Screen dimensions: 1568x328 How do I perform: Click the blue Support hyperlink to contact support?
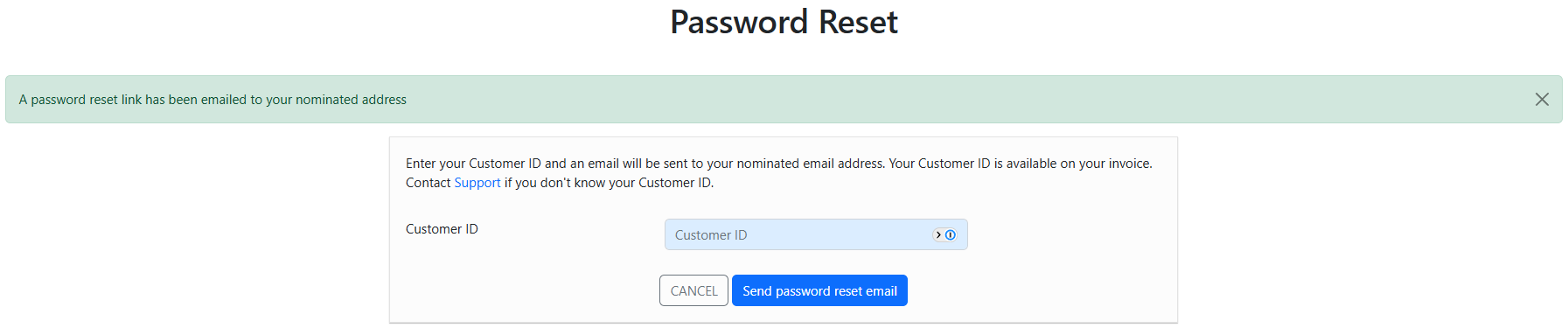(477, 183)
